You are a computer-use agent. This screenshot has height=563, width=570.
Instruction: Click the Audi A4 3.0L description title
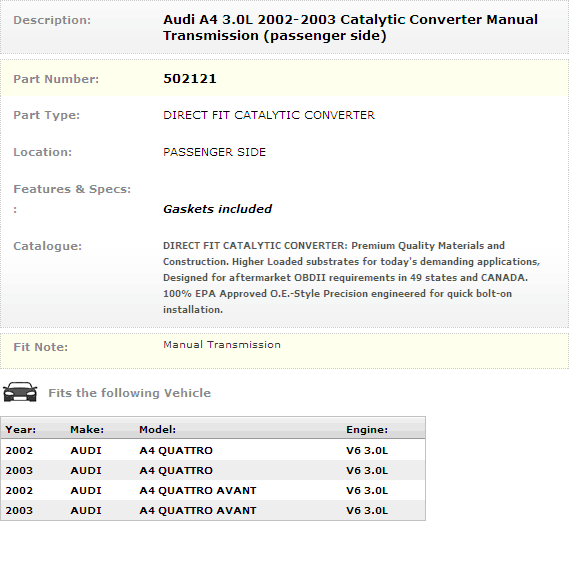click(350, 28)
